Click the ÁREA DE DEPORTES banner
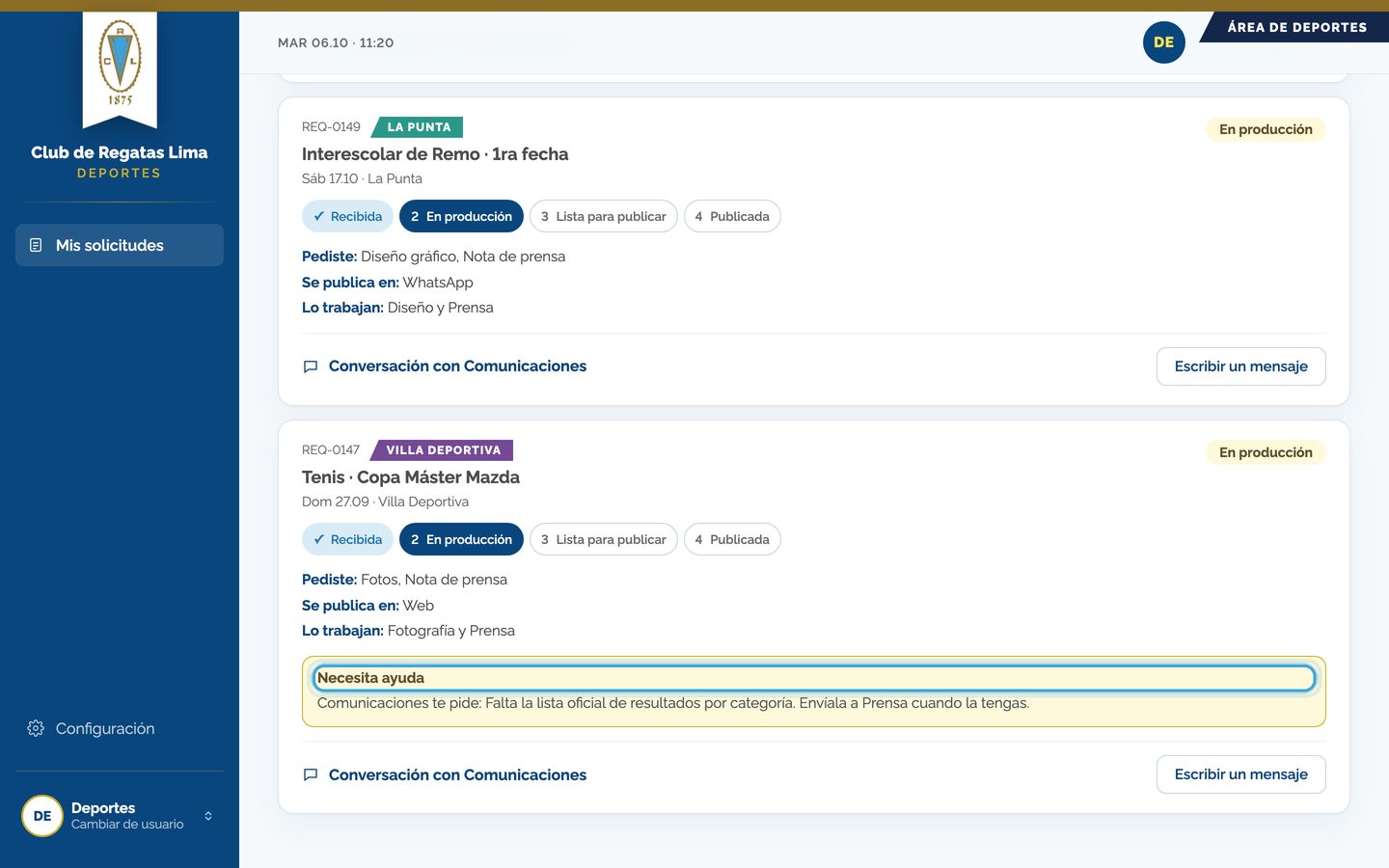Screen dimensions: 1389x868 [x=1296, y=27]
